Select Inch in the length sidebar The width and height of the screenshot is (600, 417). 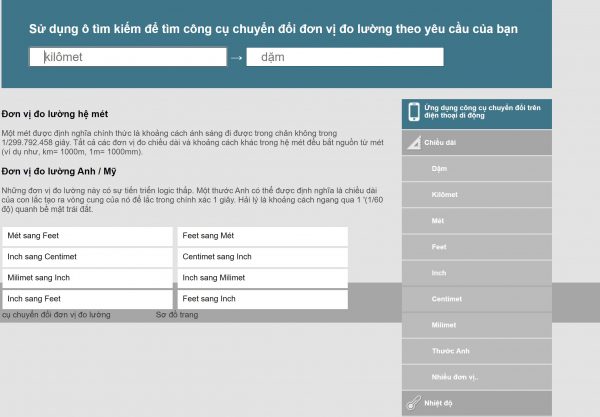(x=477, y=273)
